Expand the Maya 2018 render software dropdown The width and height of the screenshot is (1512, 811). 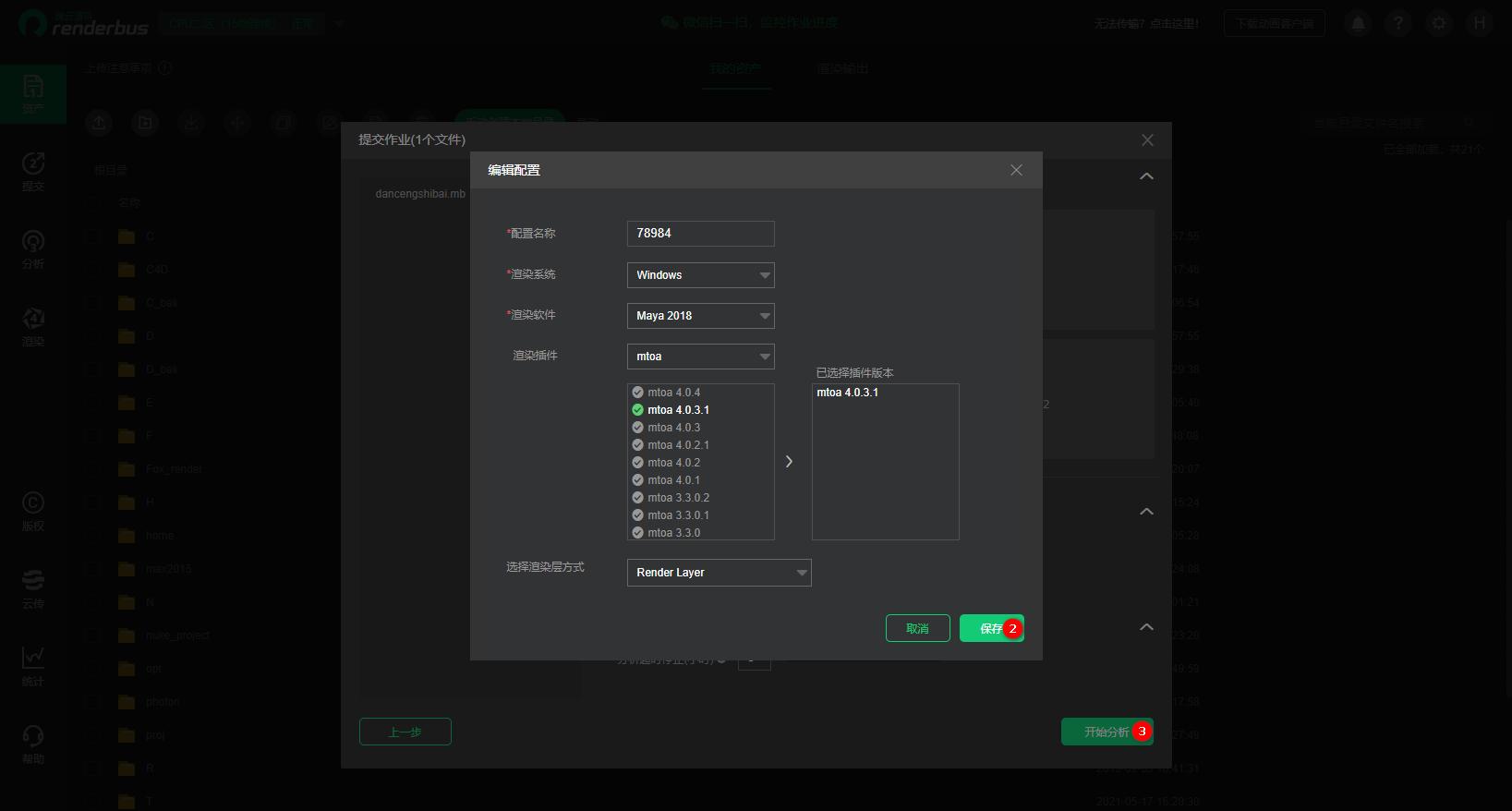(700, 316)
